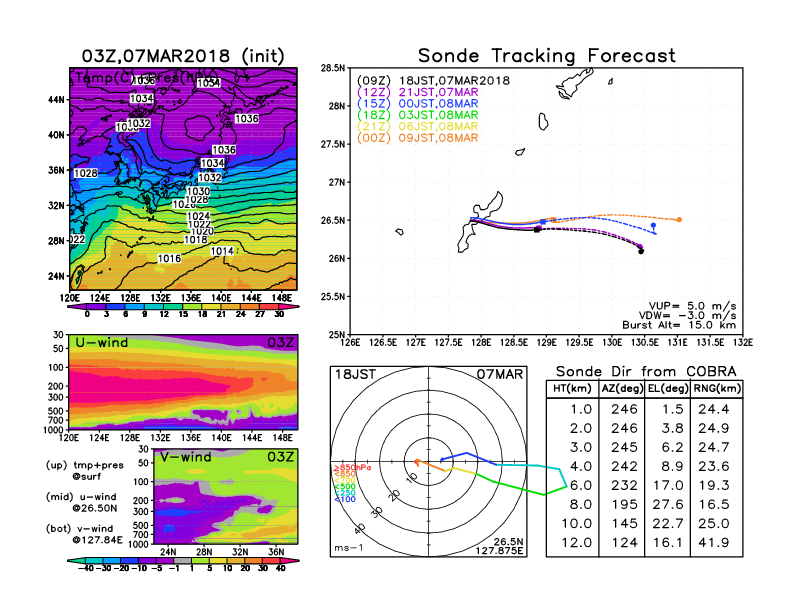Click elevation value 8.9 in the table
Viewport: 792px width, 612px height.
(x=672, y=466)
